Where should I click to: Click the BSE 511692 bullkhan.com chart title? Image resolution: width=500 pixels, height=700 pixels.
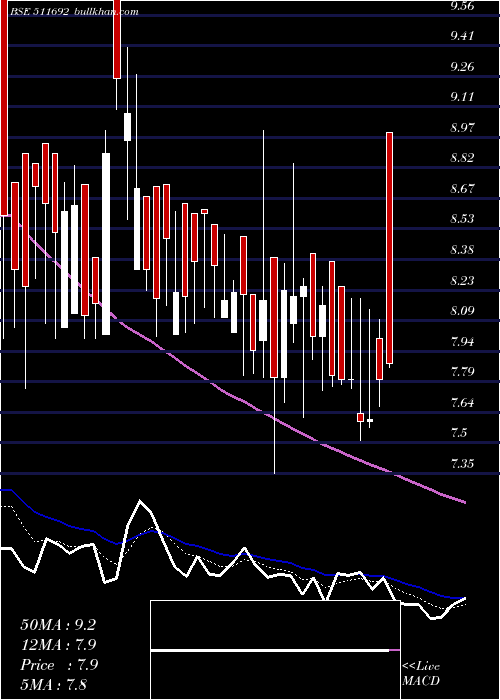(75, 12)
